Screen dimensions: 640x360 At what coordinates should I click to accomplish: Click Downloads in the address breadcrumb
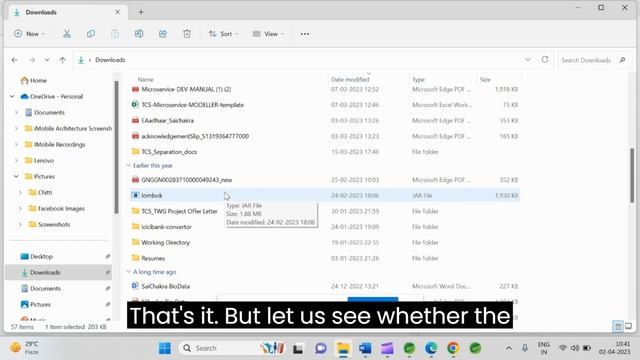tap(110, 60)
